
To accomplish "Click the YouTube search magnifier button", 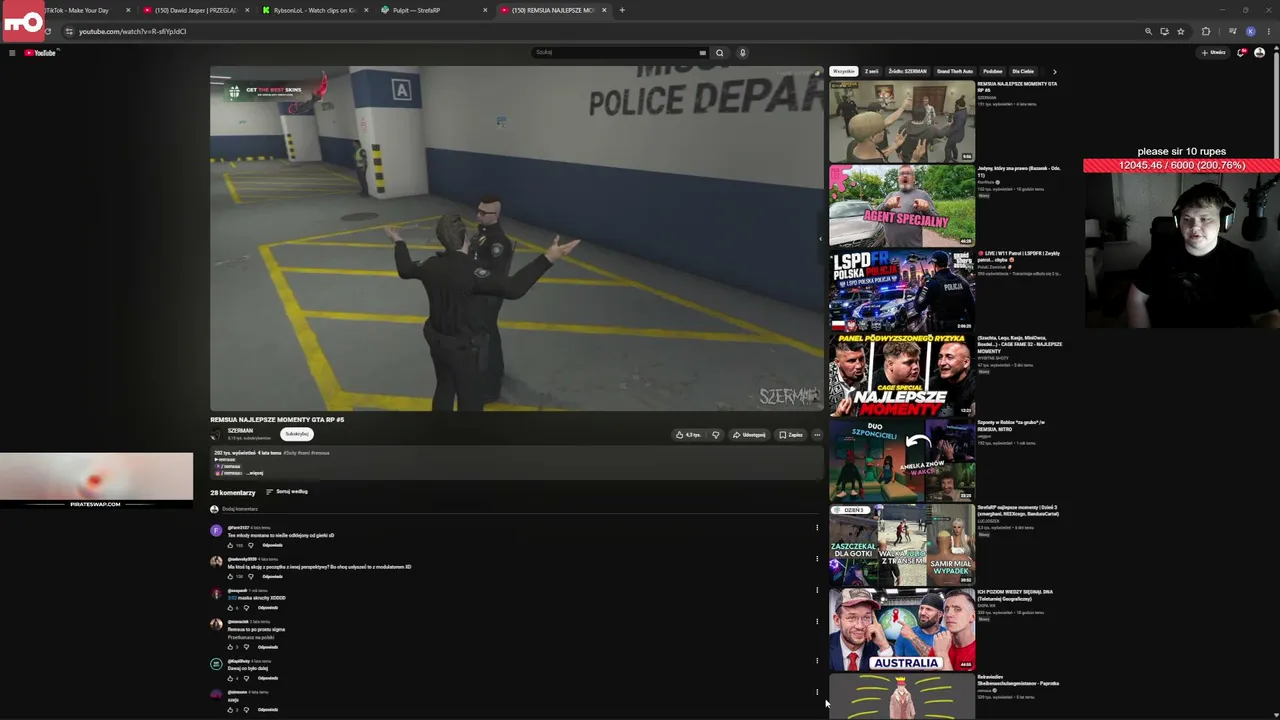I will [x=719, y=53].
